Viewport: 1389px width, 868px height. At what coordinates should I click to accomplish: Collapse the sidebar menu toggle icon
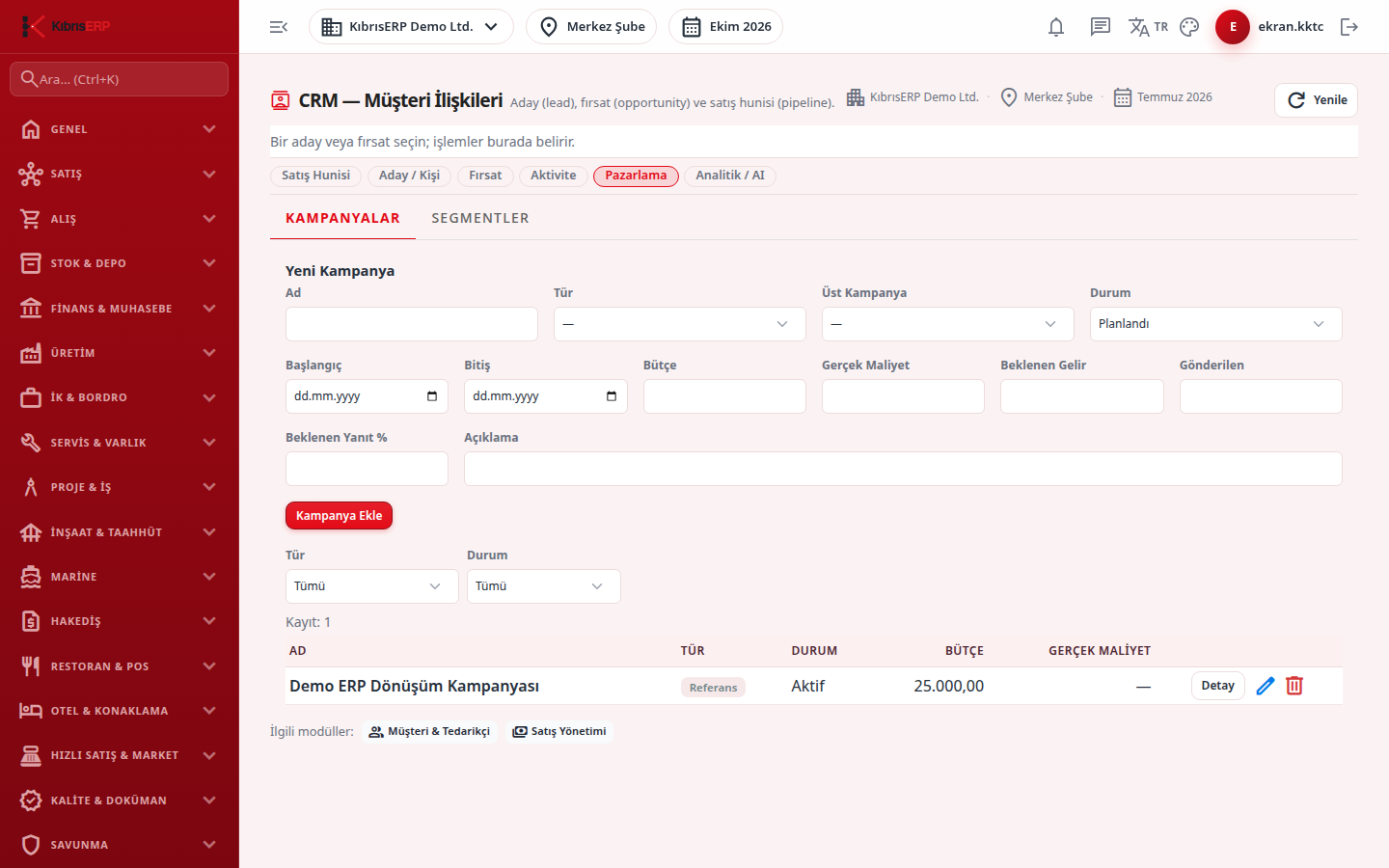(279, 27)
